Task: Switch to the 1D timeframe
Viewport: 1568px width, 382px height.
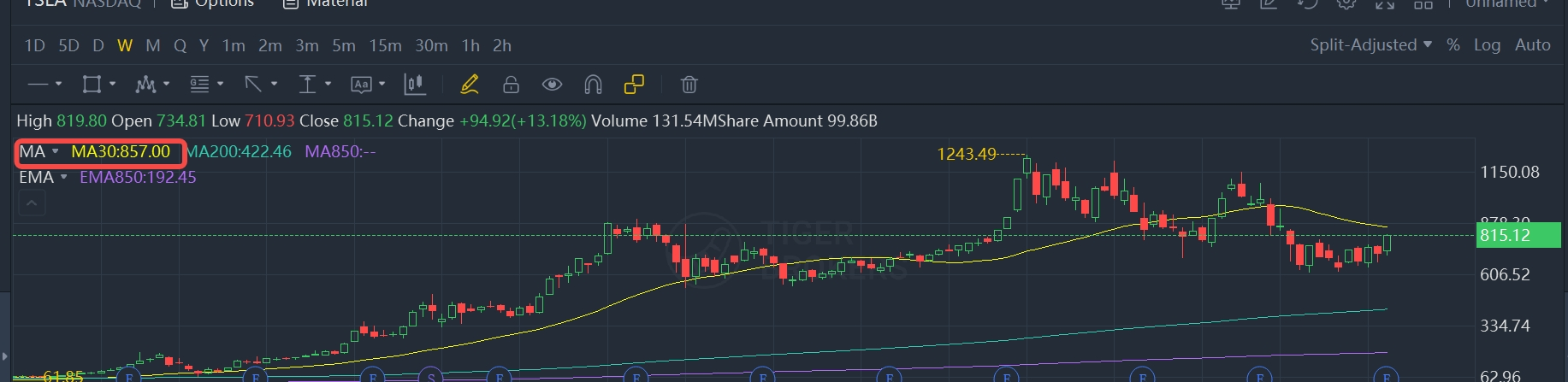Action: click(x=34, y=45)
